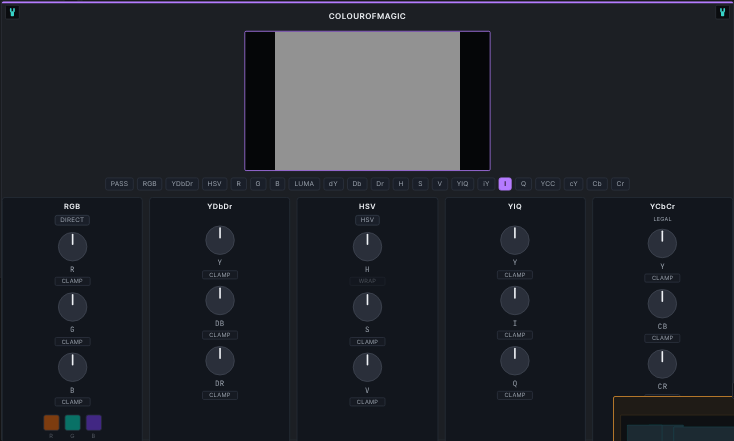Click the highlighted I view mode button
This screenshot has height=441, width=734.
[505, 184]
